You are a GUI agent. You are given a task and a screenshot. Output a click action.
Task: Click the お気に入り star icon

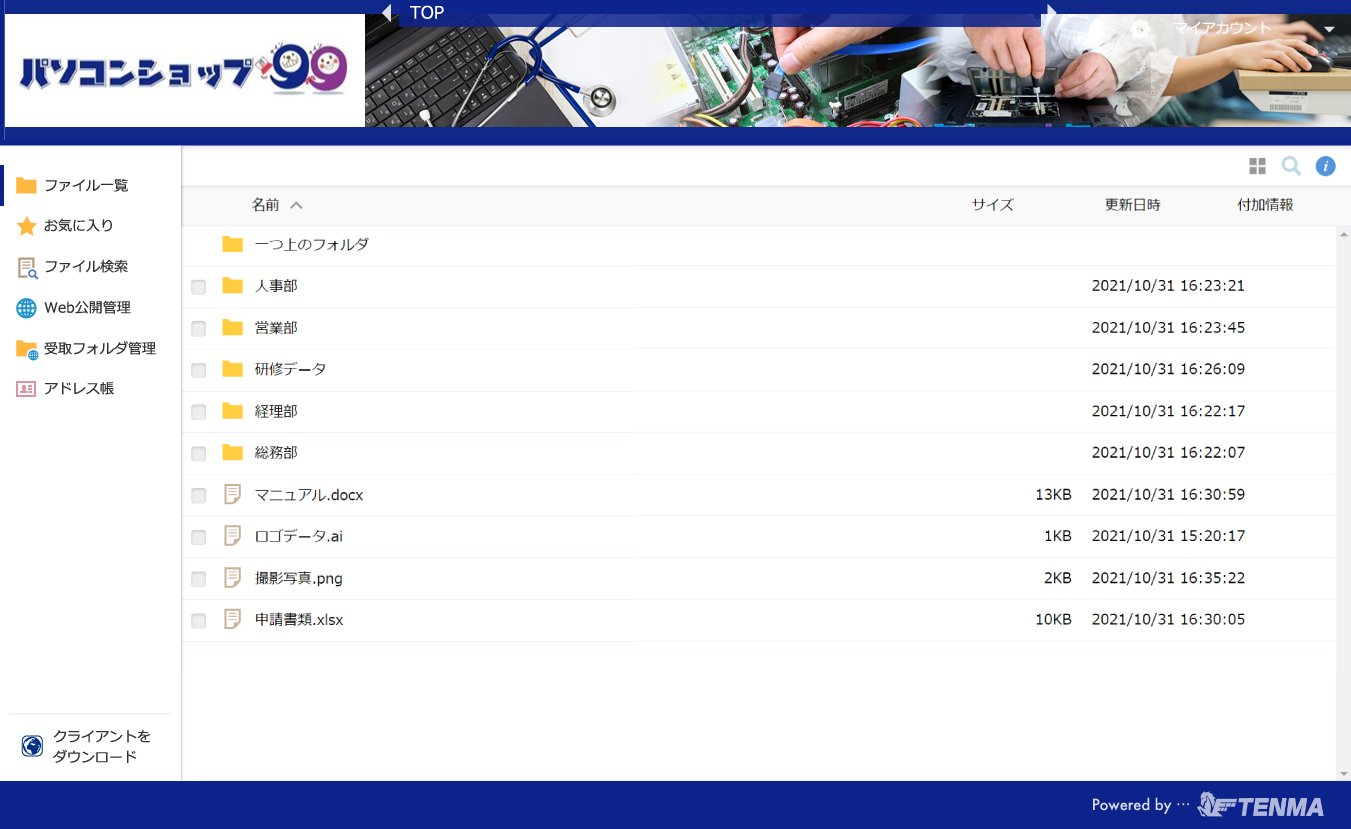[x=27, y=226]
